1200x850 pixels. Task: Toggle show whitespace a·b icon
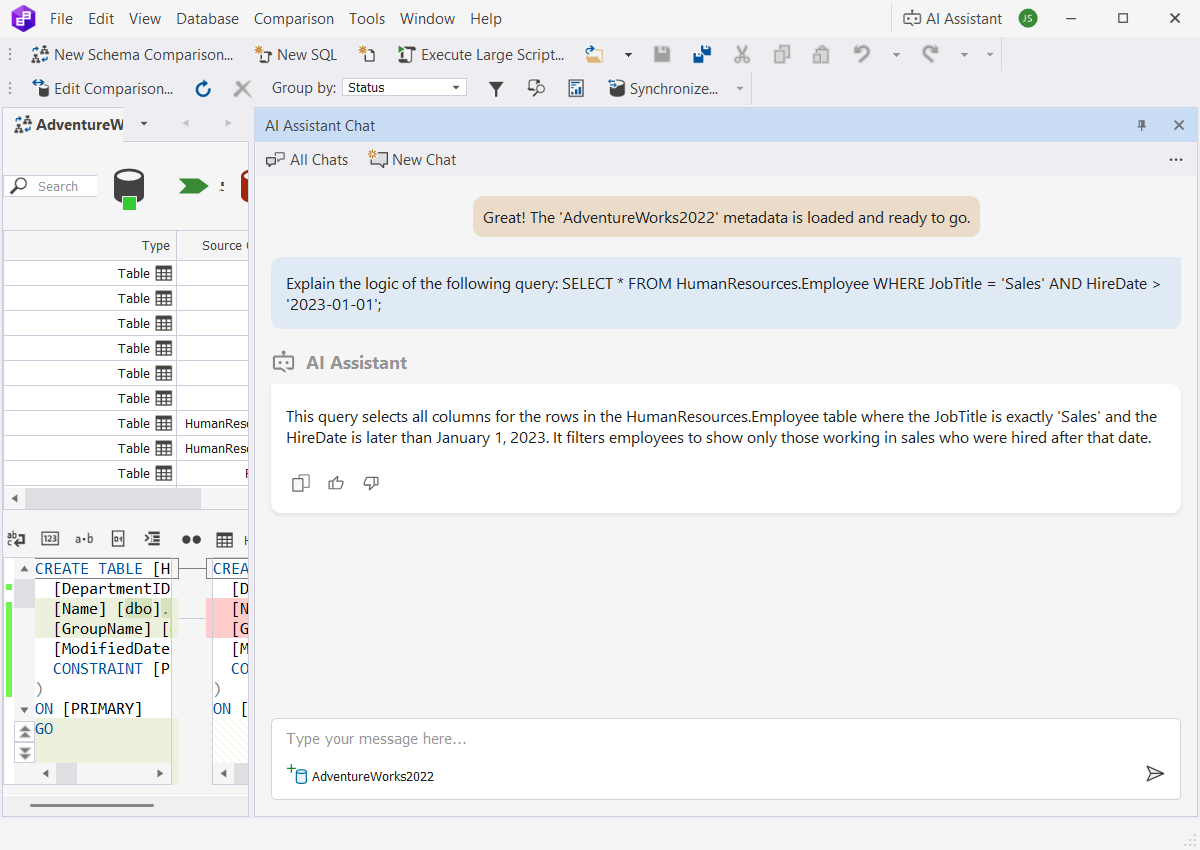click(84, 538)
